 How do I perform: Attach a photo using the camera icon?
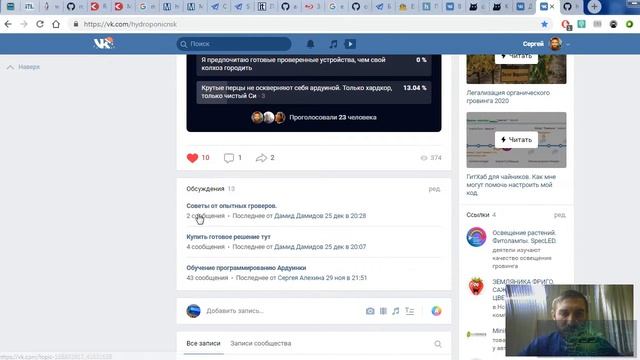(x=370, y=311)
